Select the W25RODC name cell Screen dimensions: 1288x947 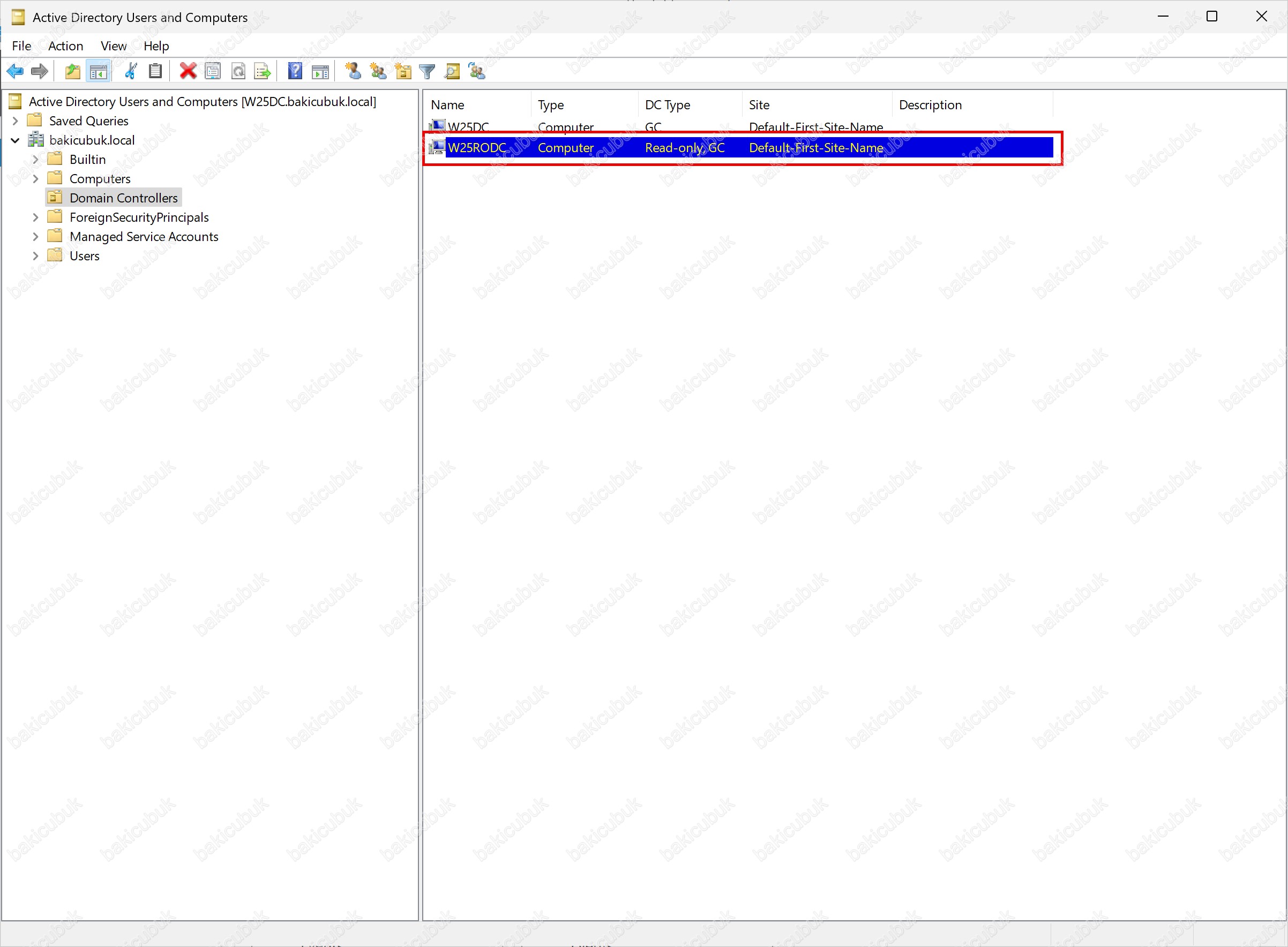(x=476, y=147)
